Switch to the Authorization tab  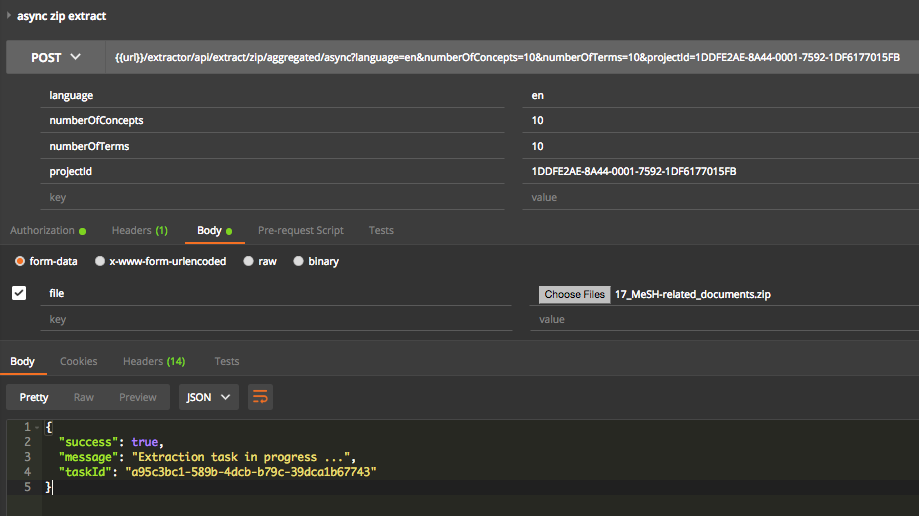[42, 230]
